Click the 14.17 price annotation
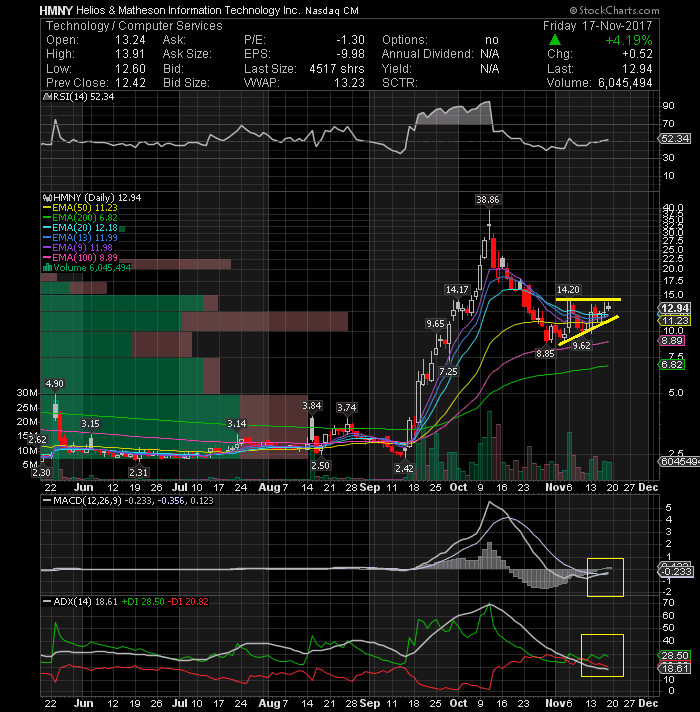700x712 pixels. coord(457,290)
